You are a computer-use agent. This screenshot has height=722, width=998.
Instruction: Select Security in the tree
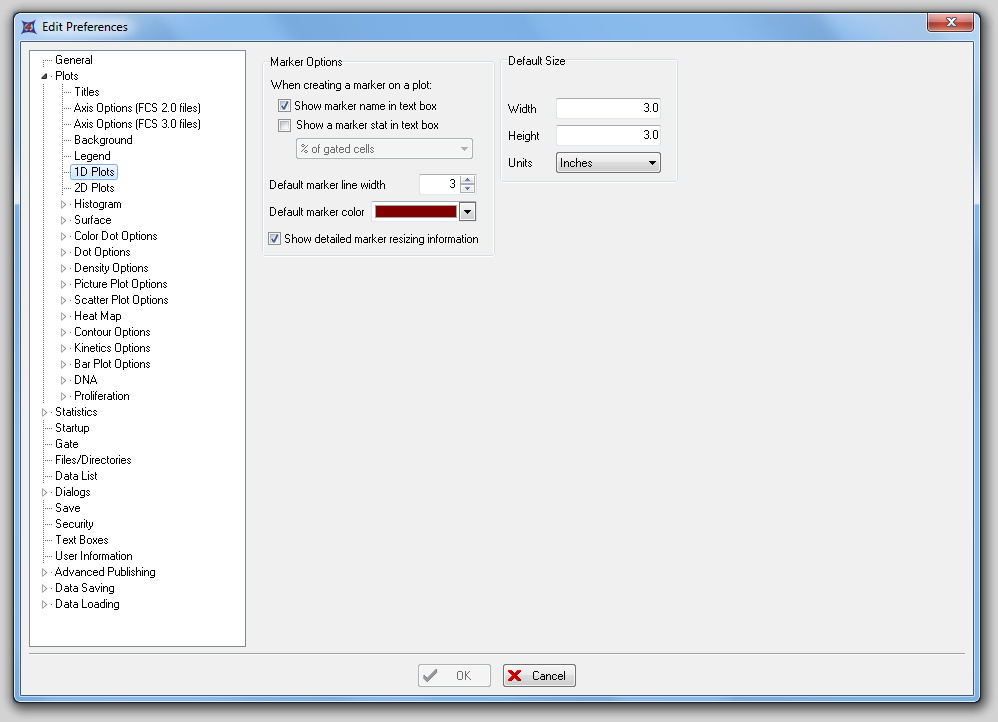coord(74,524)
